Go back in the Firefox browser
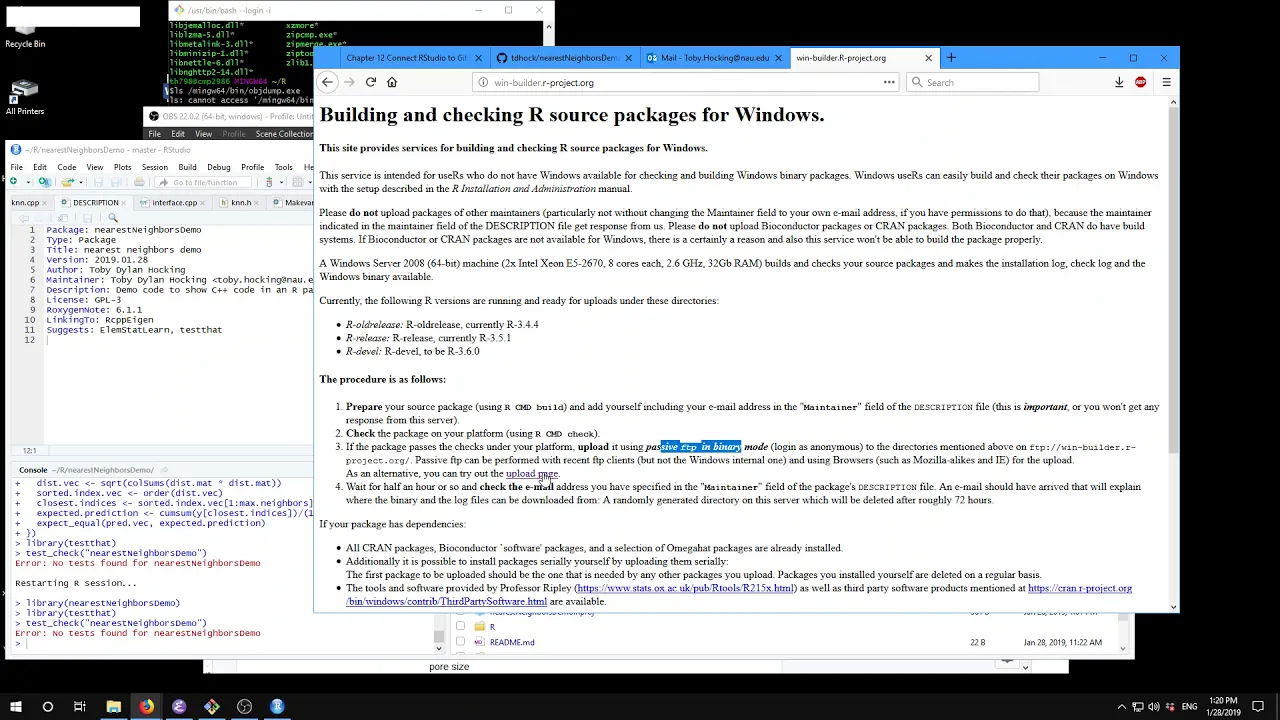Image resolution: width=1280 pixels, height=720 pixels. (327, 82)
